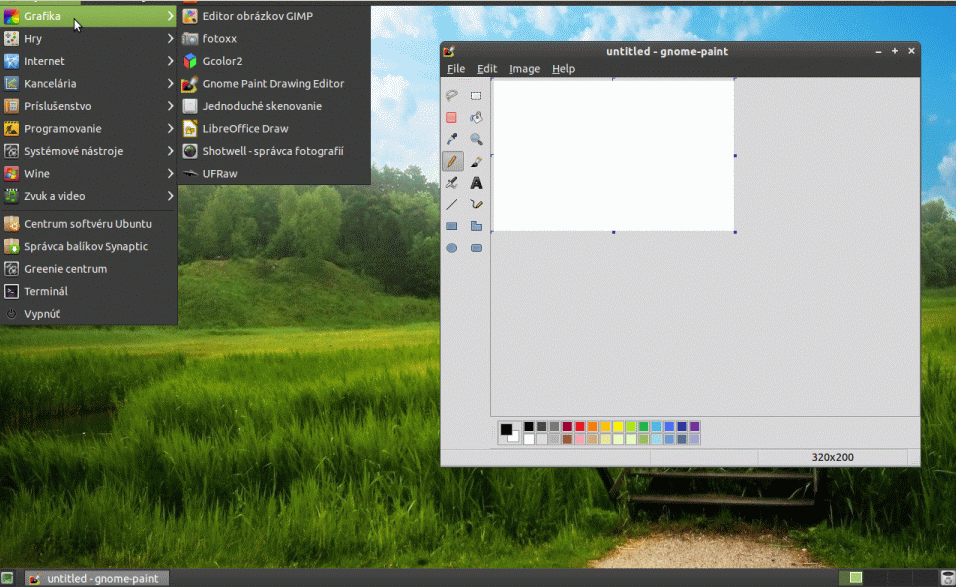This screenshot has height=588, width=956.
Task: Launch UFRaw from the submenu
Action: tap(274, 174)
